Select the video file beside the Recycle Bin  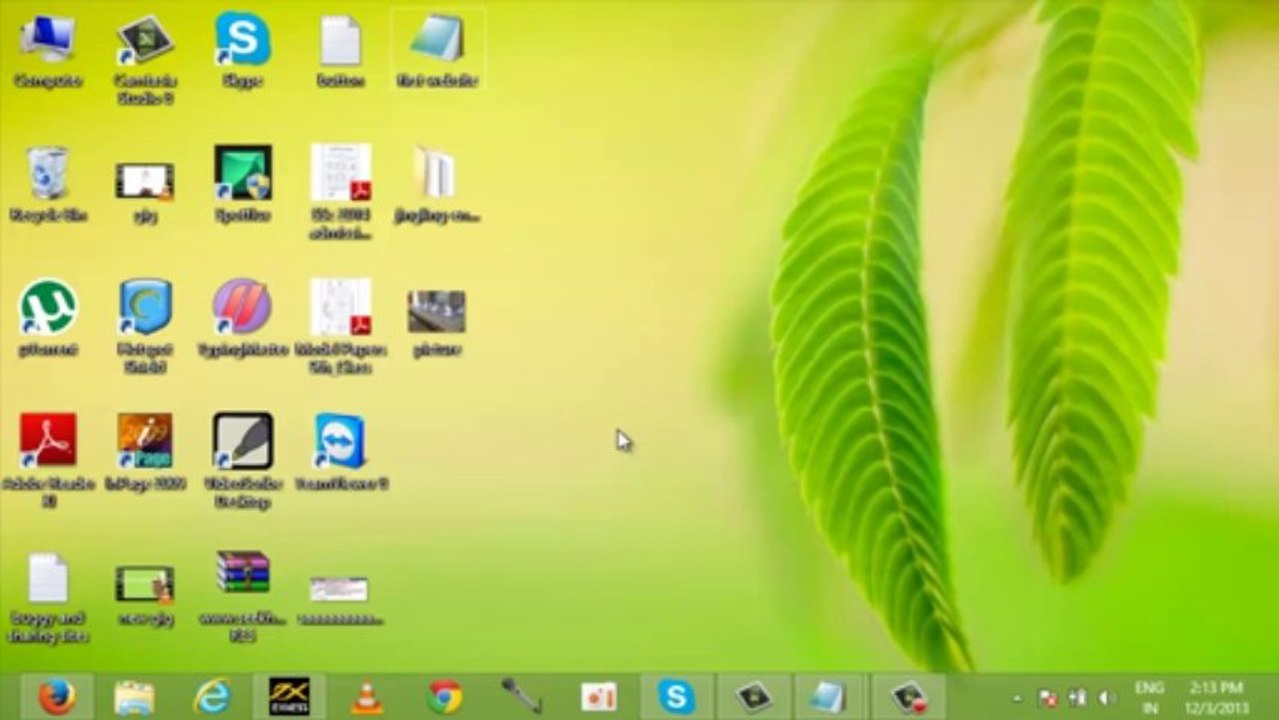click(145, 190)
